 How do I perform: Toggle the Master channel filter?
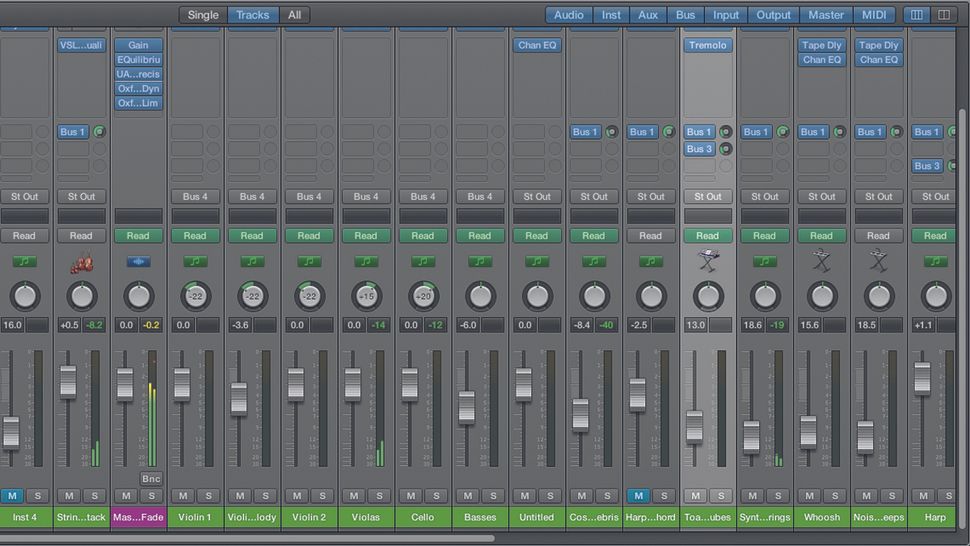tap(826, 15)
